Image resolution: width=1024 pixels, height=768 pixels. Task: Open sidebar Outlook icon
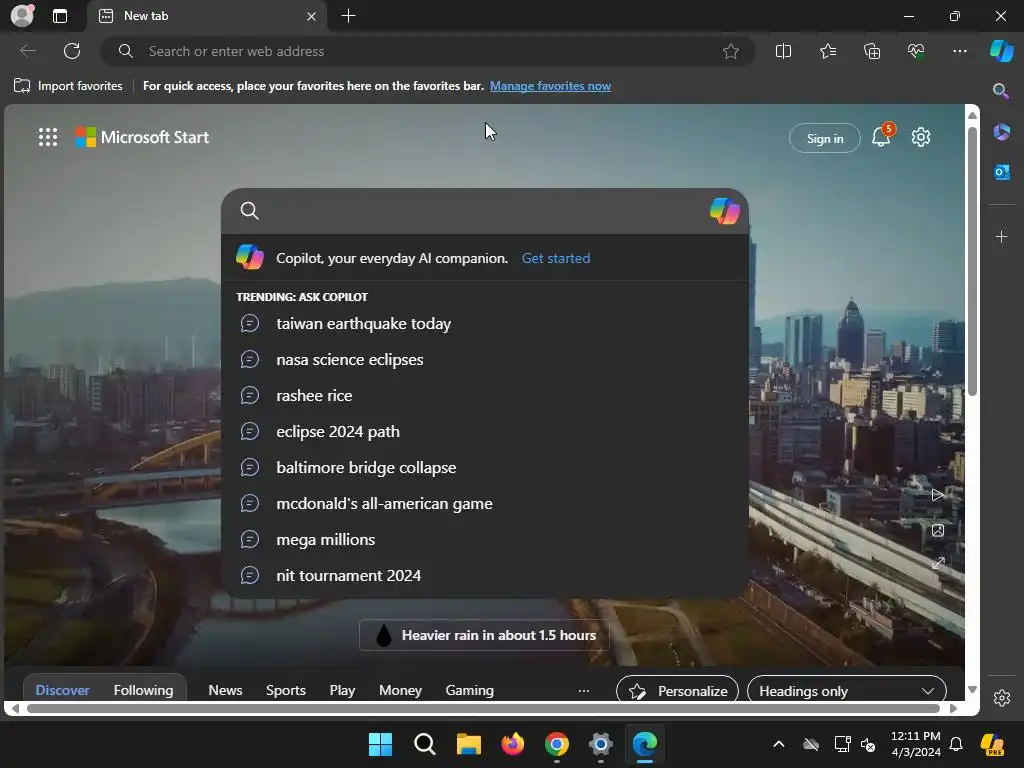(1001, 172)
